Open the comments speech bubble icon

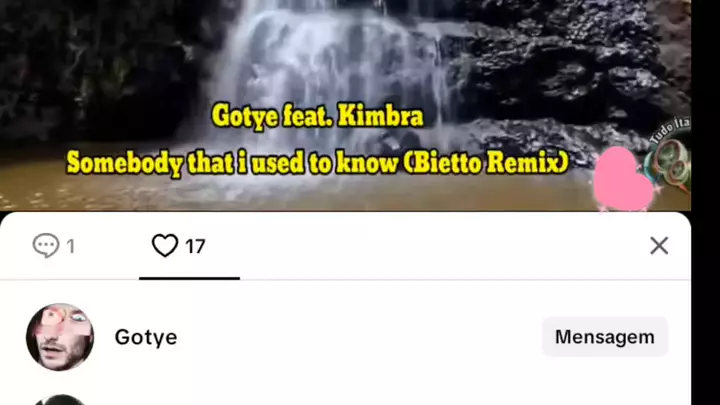(46, 245)
